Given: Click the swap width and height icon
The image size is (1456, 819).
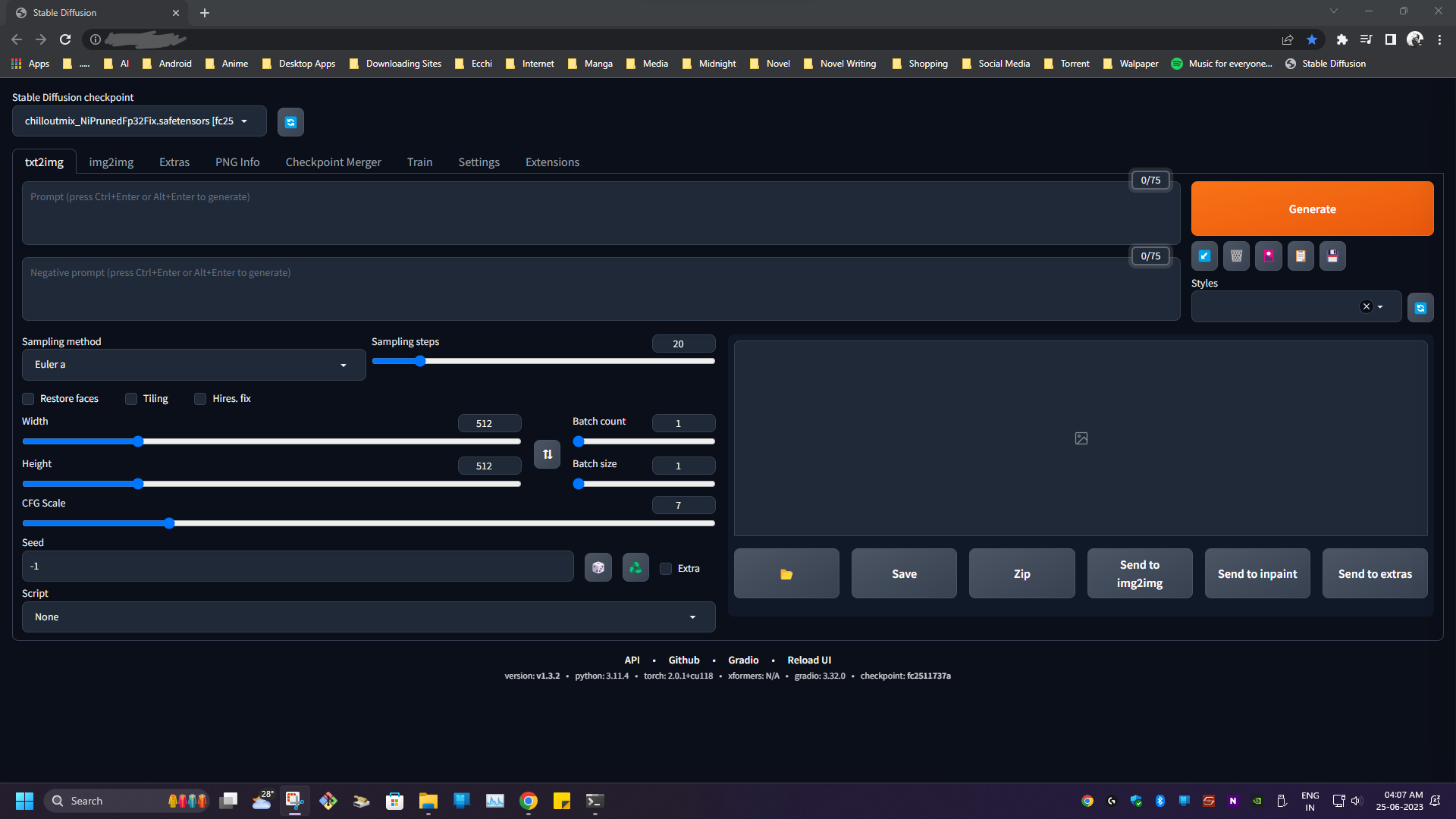Looking at the screenshot, I should (547, 453).
